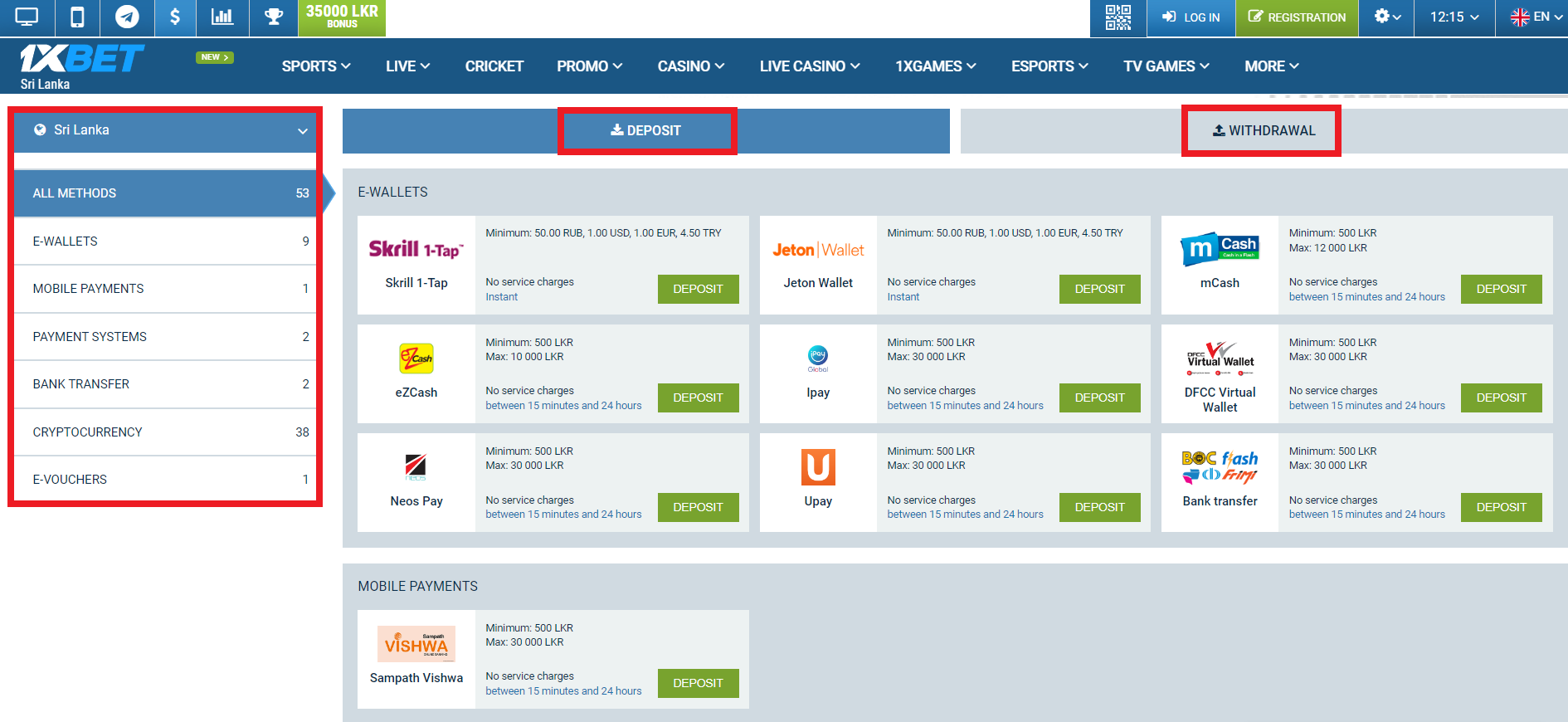
Task: Click the E-WALLETS section heading
Action: point(393,192)
